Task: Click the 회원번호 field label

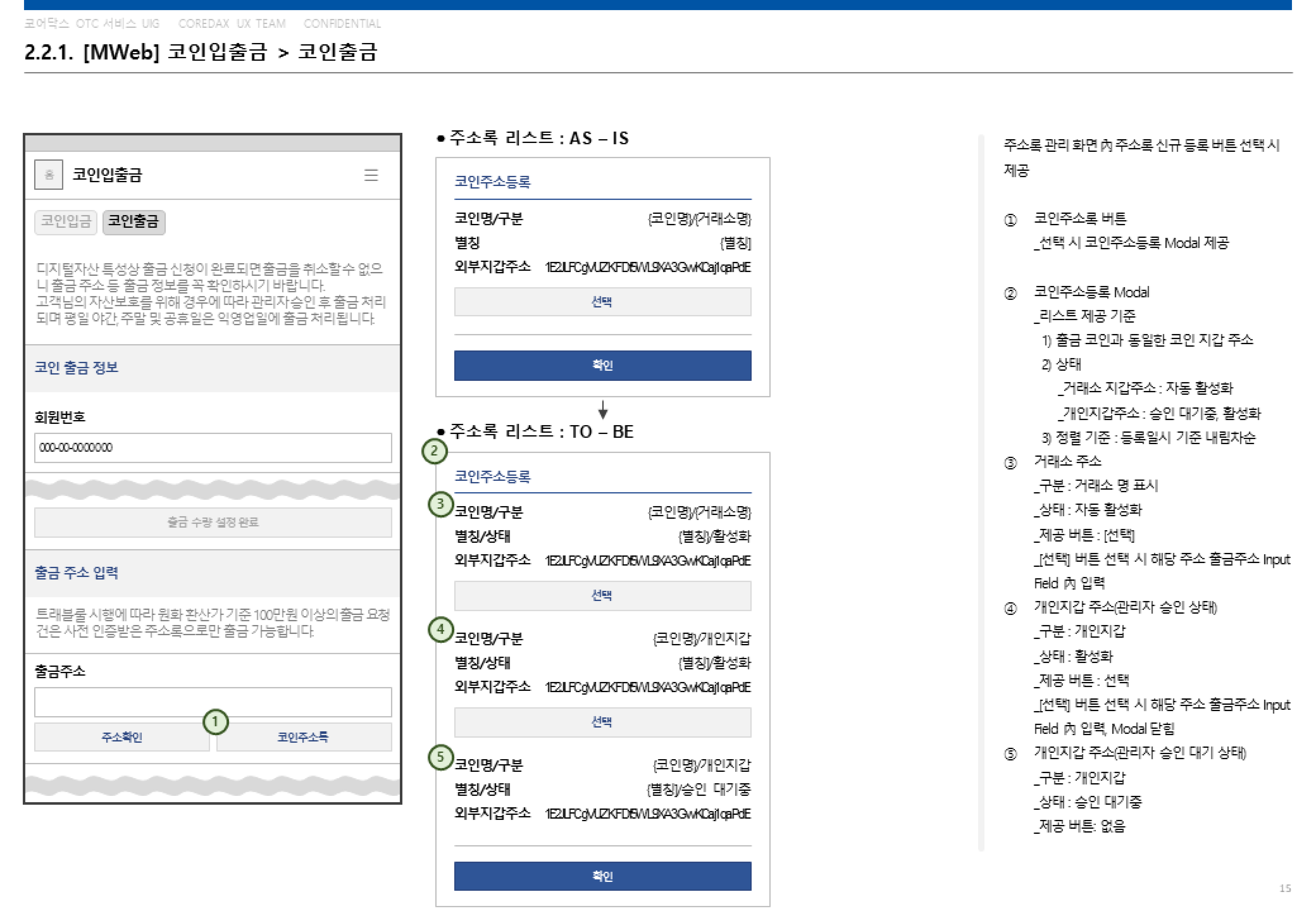Action: 60,417
